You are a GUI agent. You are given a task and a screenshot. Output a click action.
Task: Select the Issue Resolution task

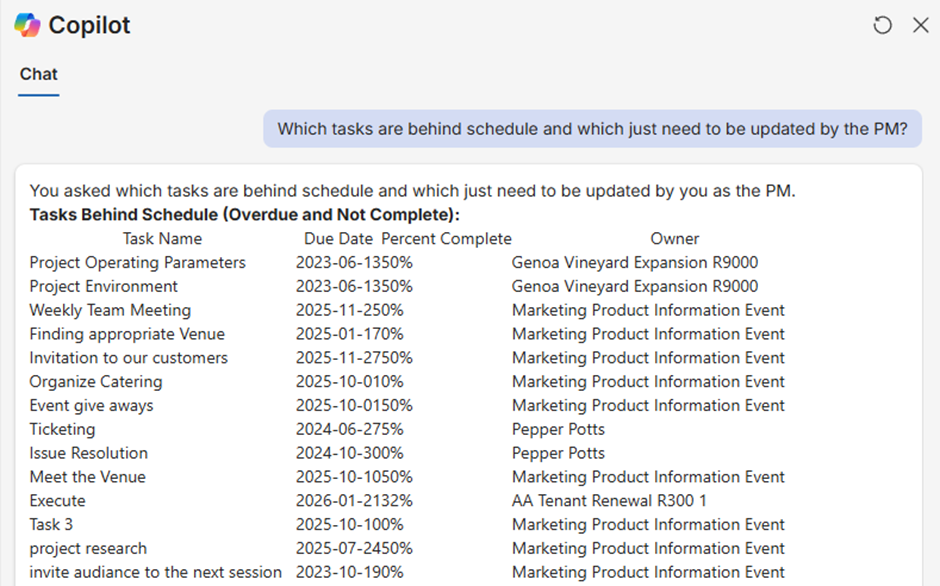(89, 453)
